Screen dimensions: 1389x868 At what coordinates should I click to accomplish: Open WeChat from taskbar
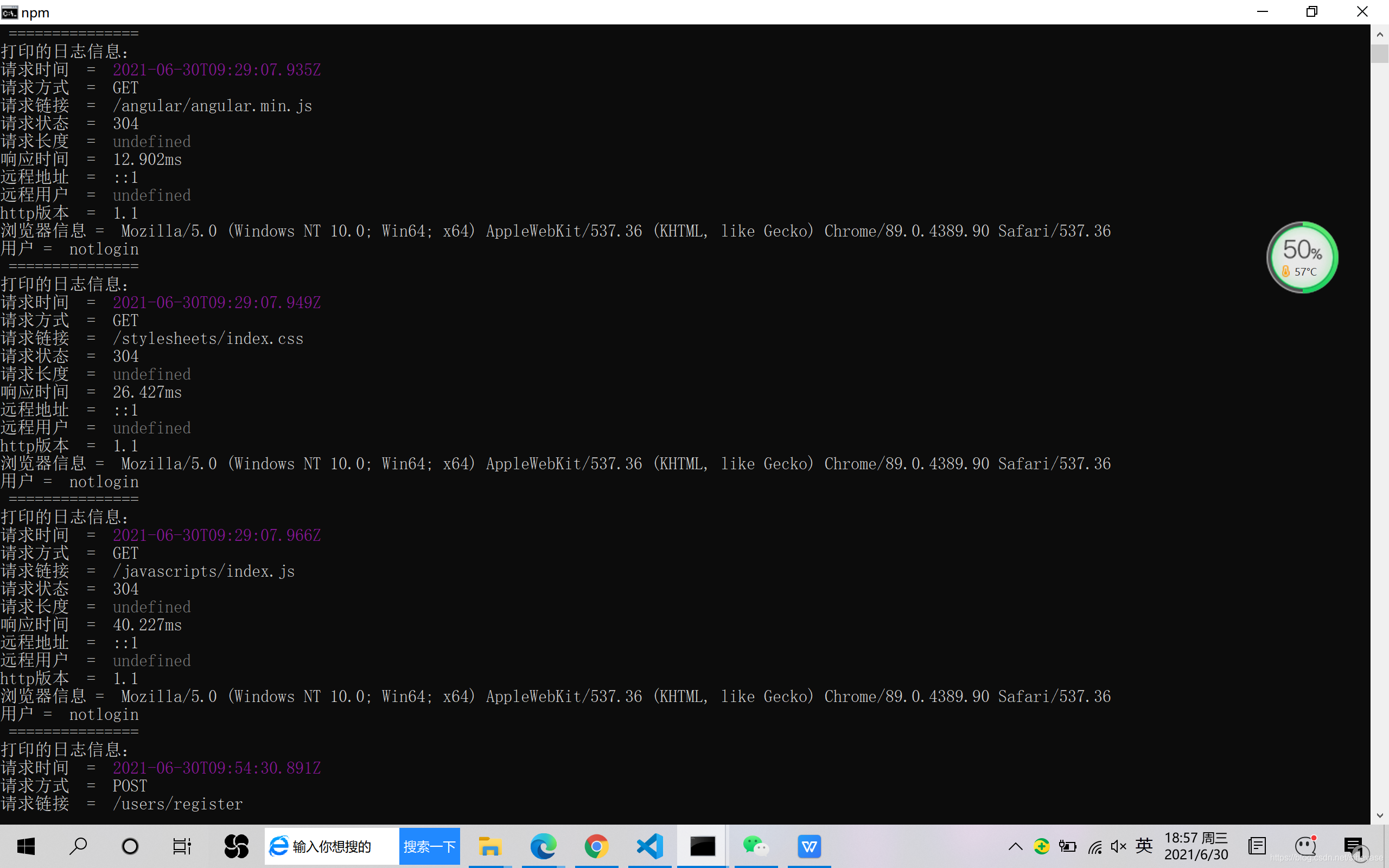point(756,846)
